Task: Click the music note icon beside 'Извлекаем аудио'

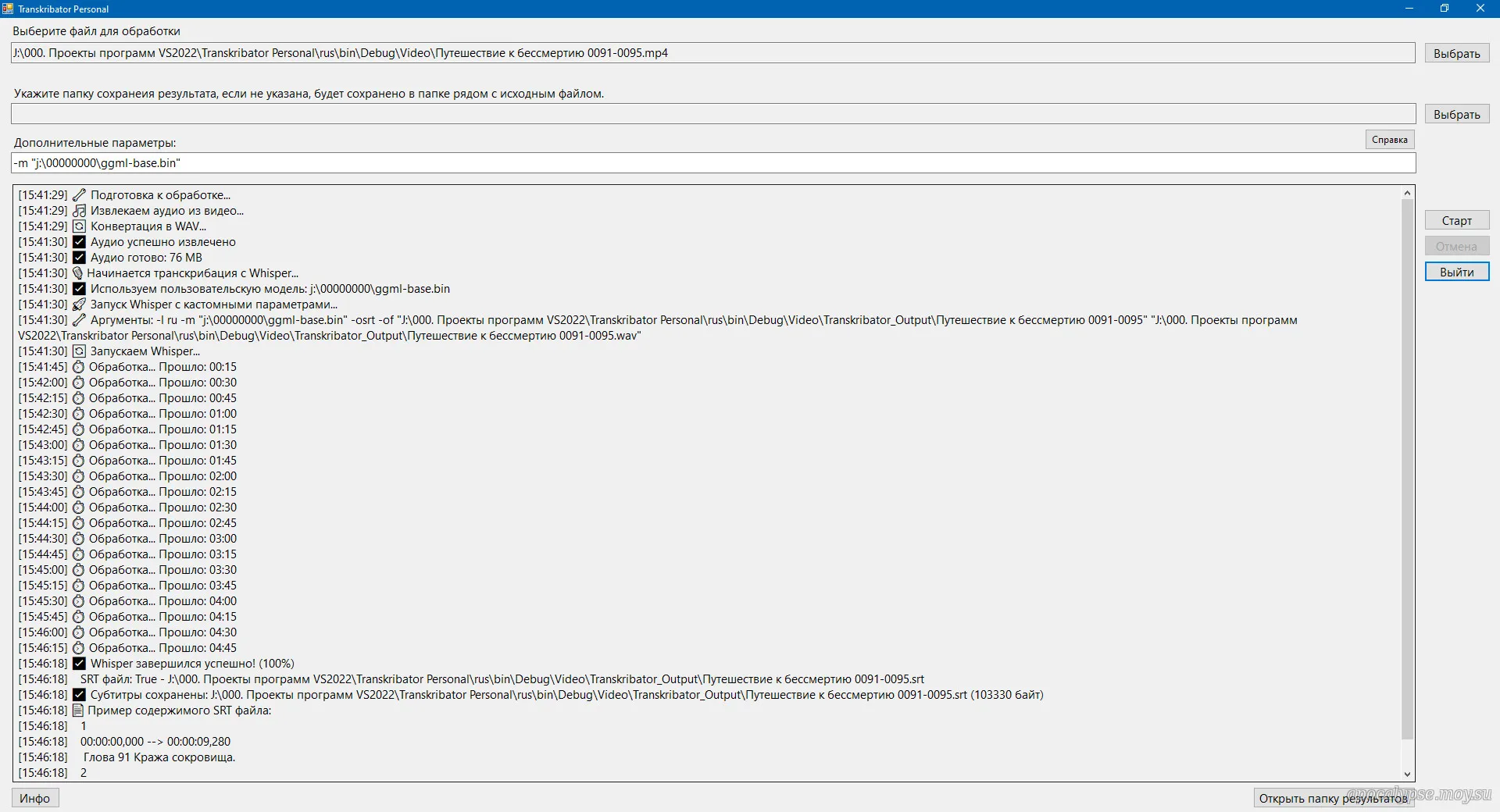Action: tap(79, 211)
